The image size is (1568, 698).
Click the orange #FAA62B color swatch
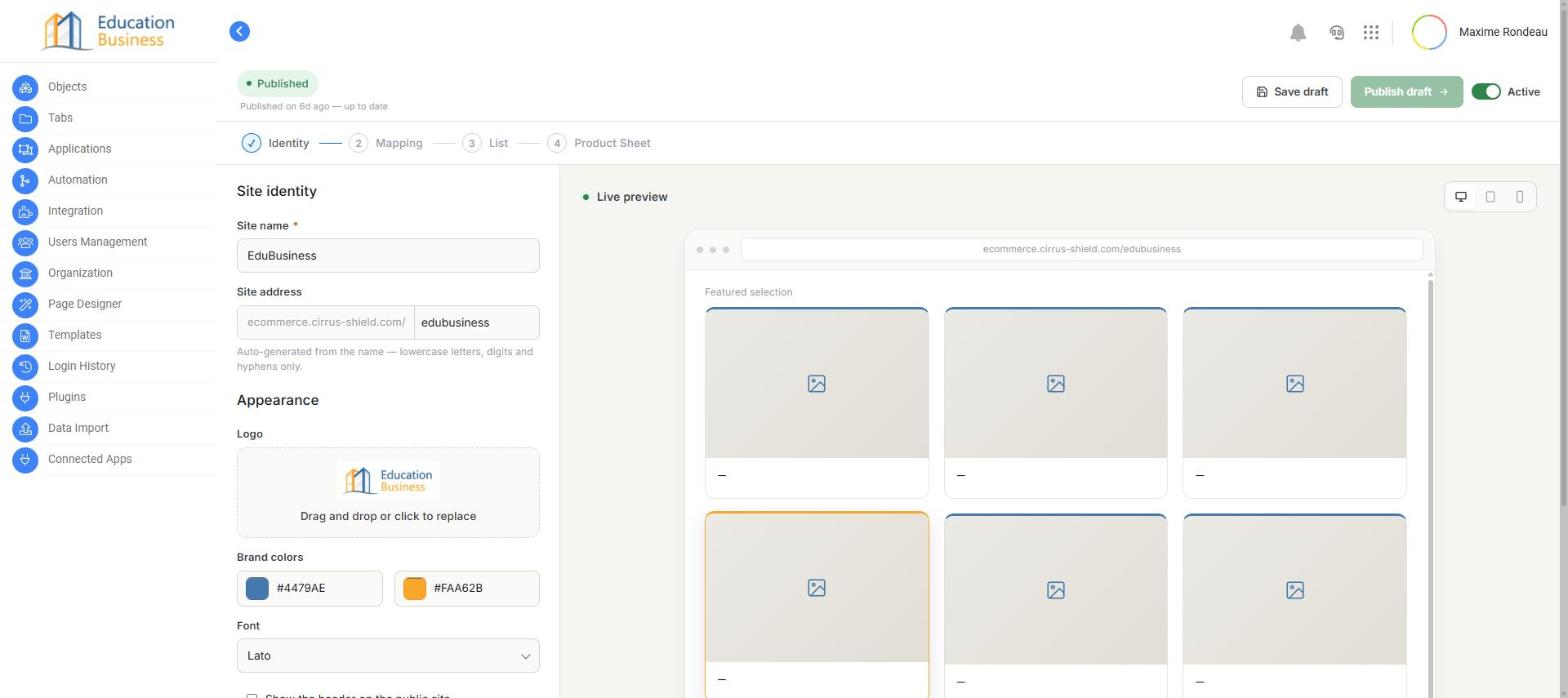414,589
